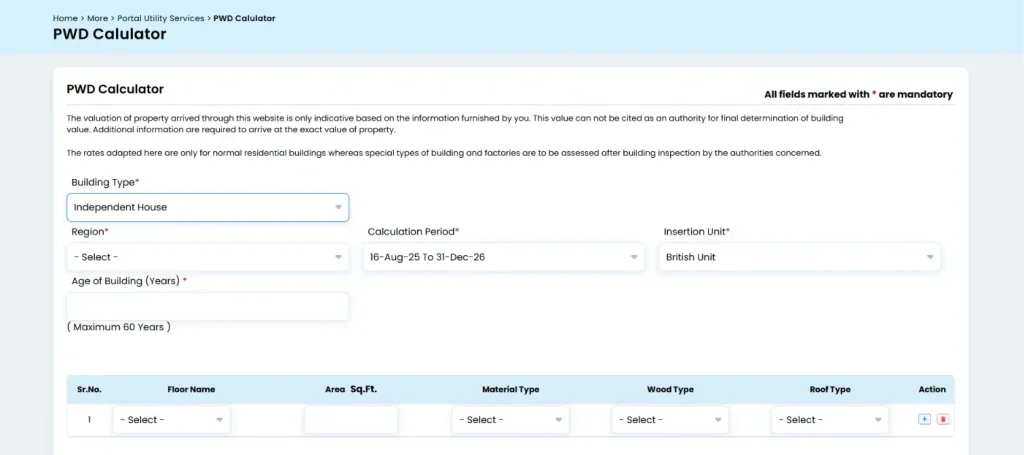
Task: Click the 'Wood Type' column header
Action: (670, 389)
